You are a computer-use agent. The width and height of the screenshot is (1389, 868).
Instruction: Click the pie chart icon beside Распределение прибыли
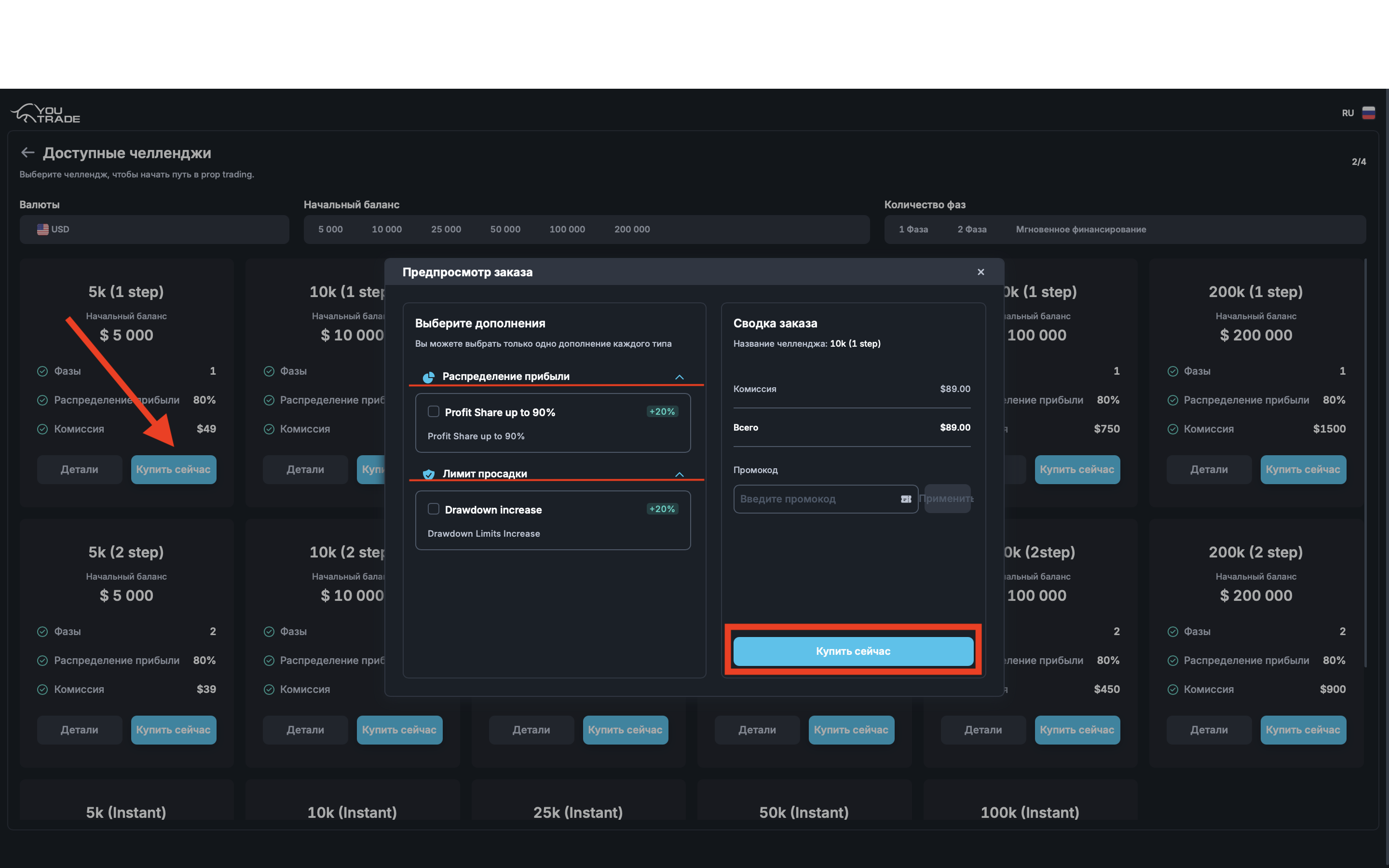(428, 376)
